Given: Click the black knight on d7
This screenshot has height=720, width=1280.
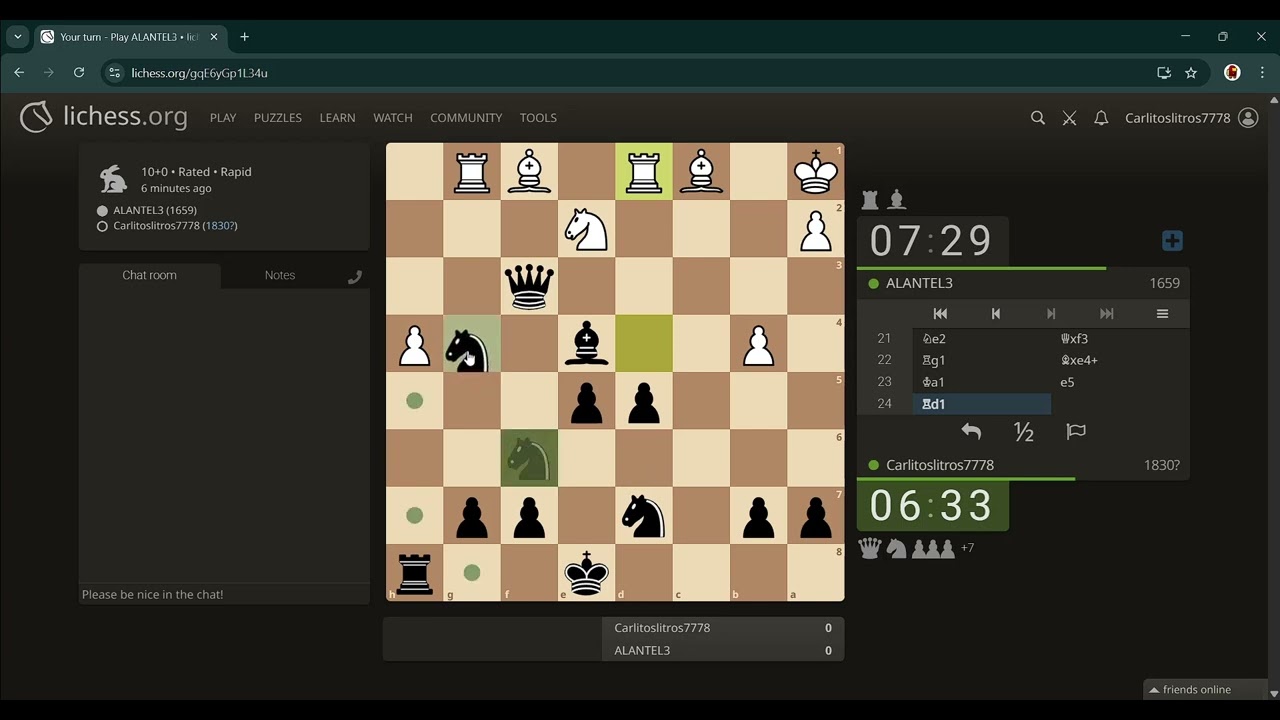Looking at the screenshot, I should (644, 516).
